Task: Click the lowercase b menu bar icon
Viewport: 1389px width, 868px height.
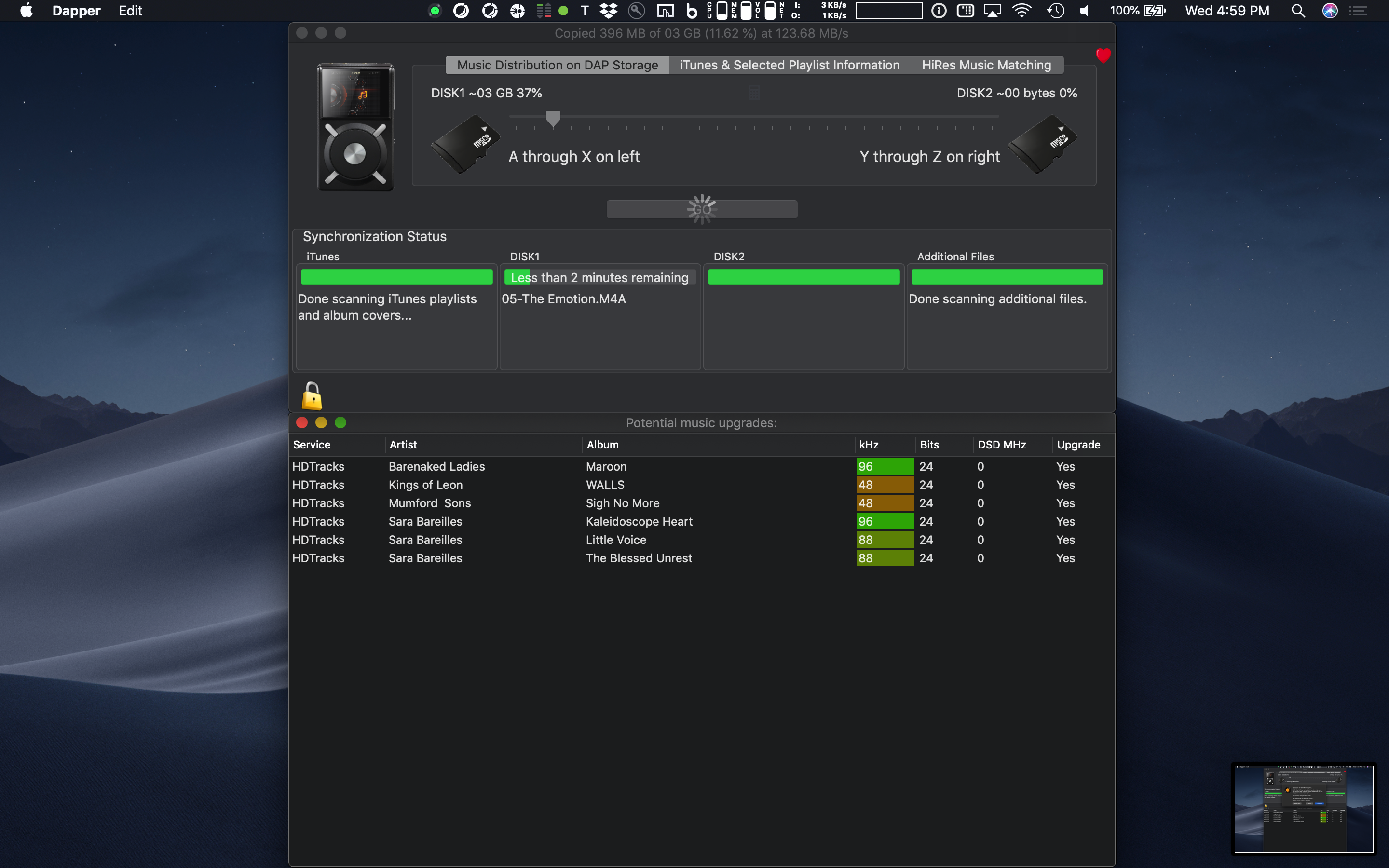Action: 692,10
